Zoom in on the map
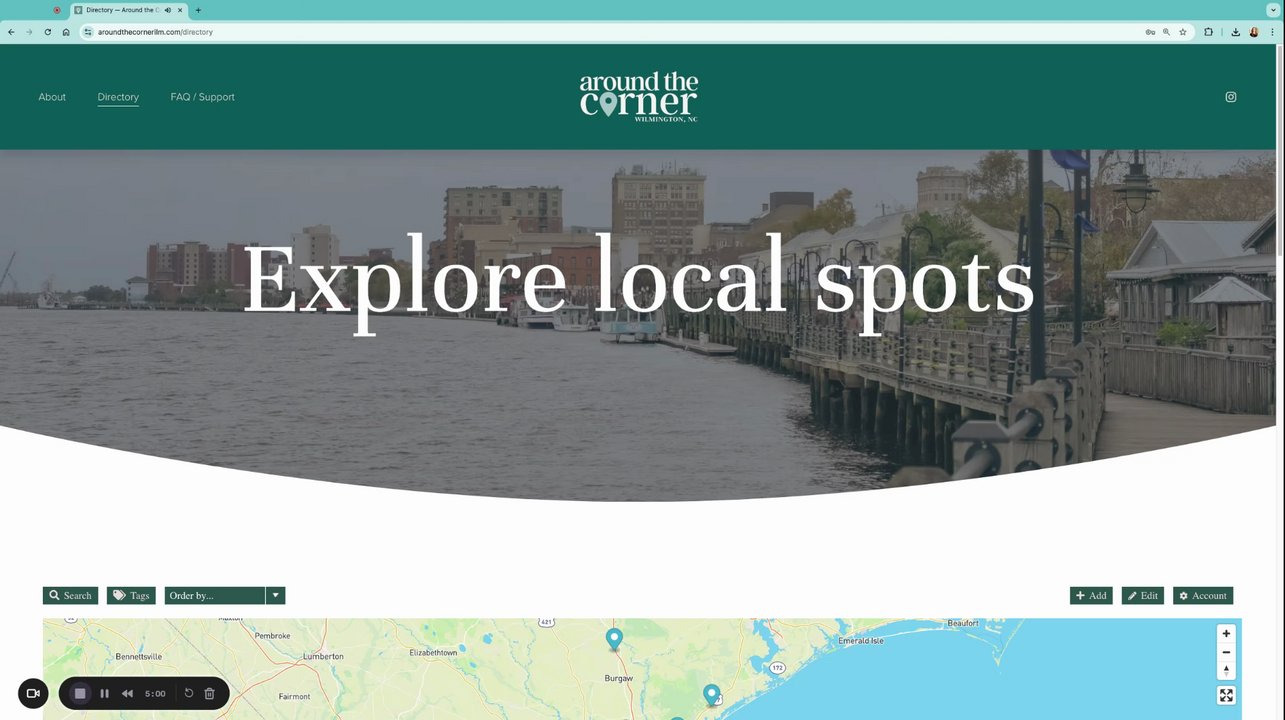 coord(1226,634)
